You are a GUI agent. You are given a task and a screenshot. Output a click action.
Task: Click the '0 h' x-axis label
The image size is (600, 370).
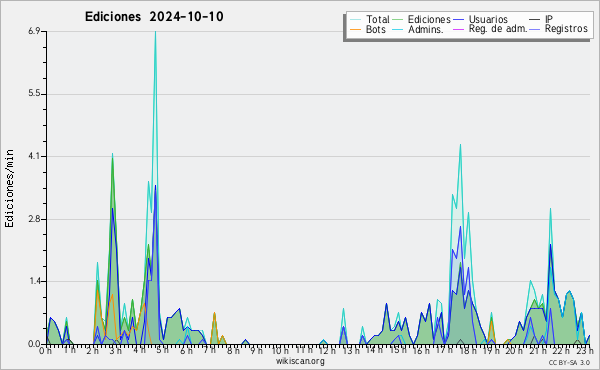click(x=46, y=350)
